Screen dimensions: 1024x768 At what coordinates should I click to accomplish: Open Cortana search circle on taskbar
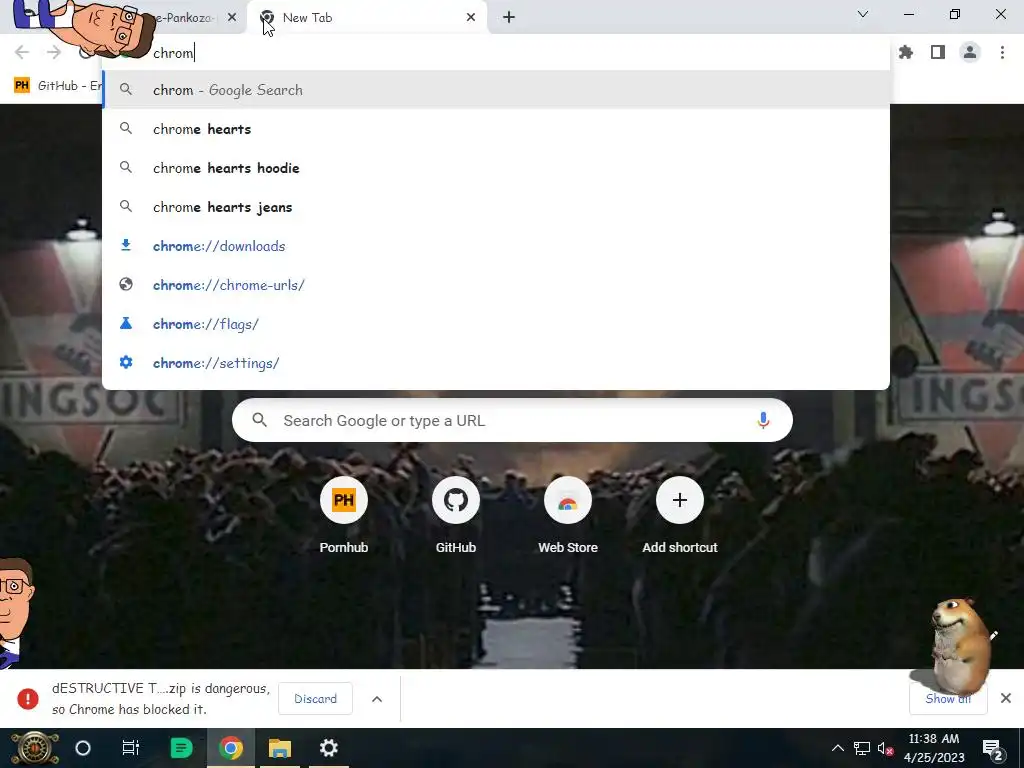83,748
